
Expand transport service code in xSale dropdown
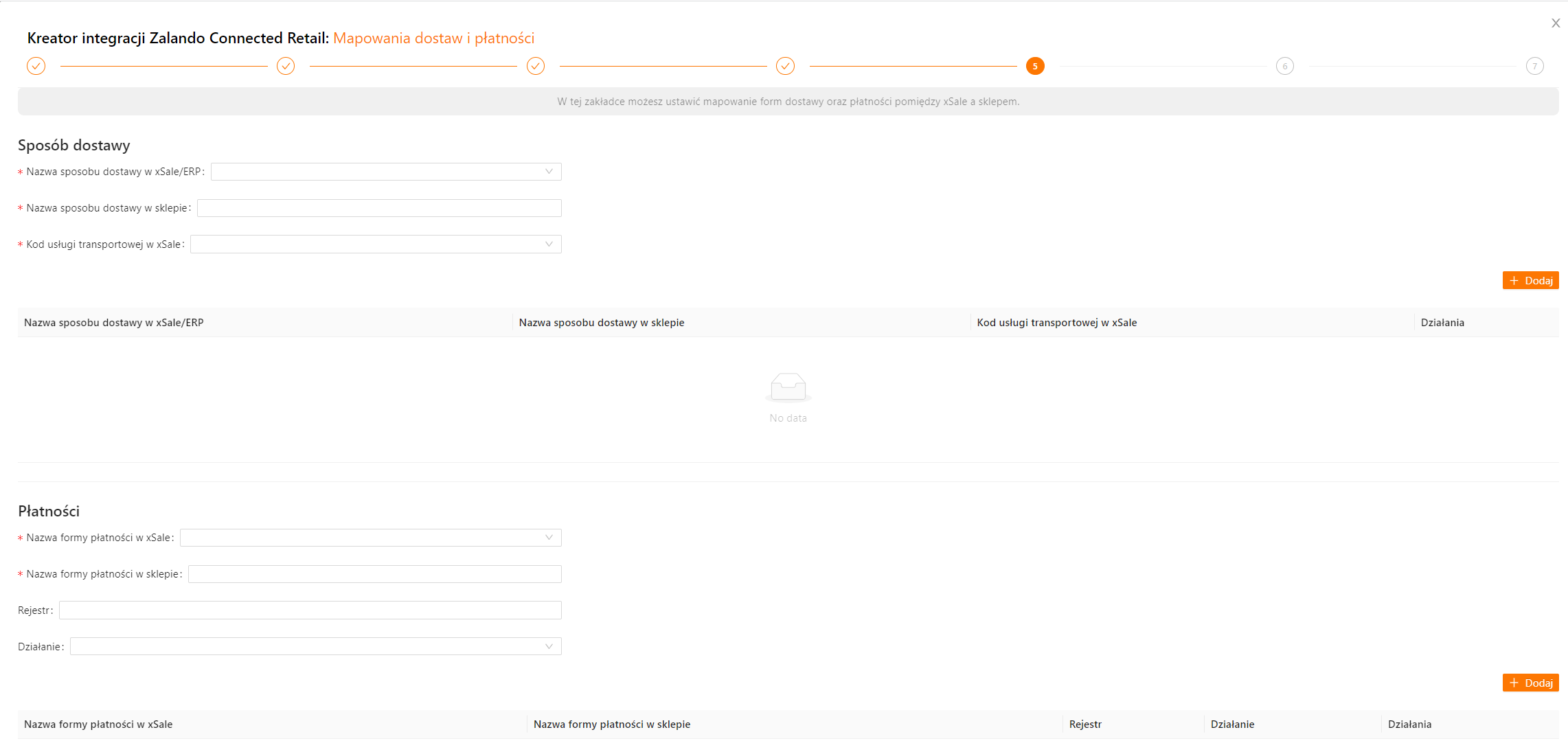[x=375, y=244]
